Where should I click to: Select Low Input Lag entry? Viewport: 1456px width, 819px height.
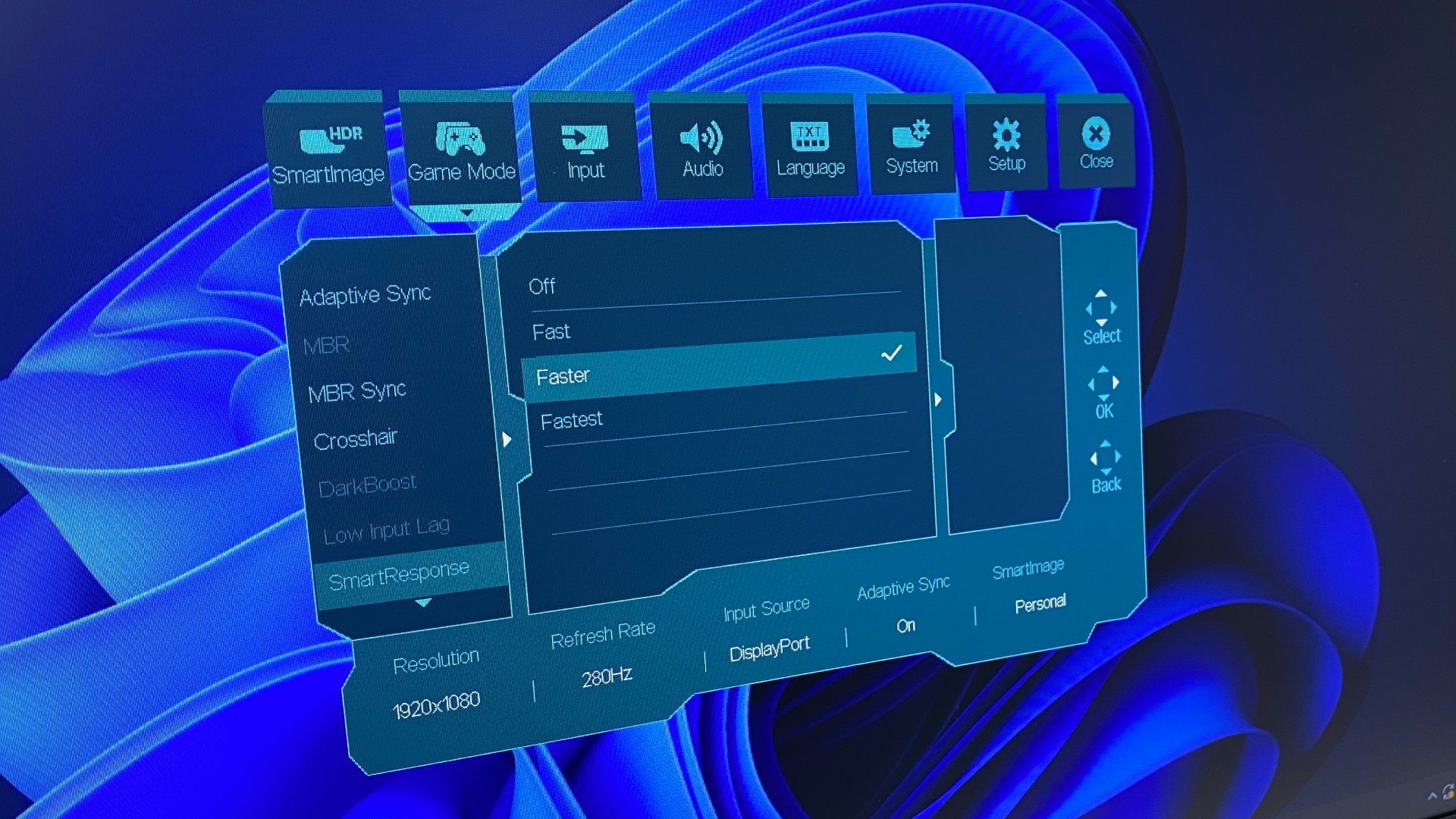tap(386, 529)
